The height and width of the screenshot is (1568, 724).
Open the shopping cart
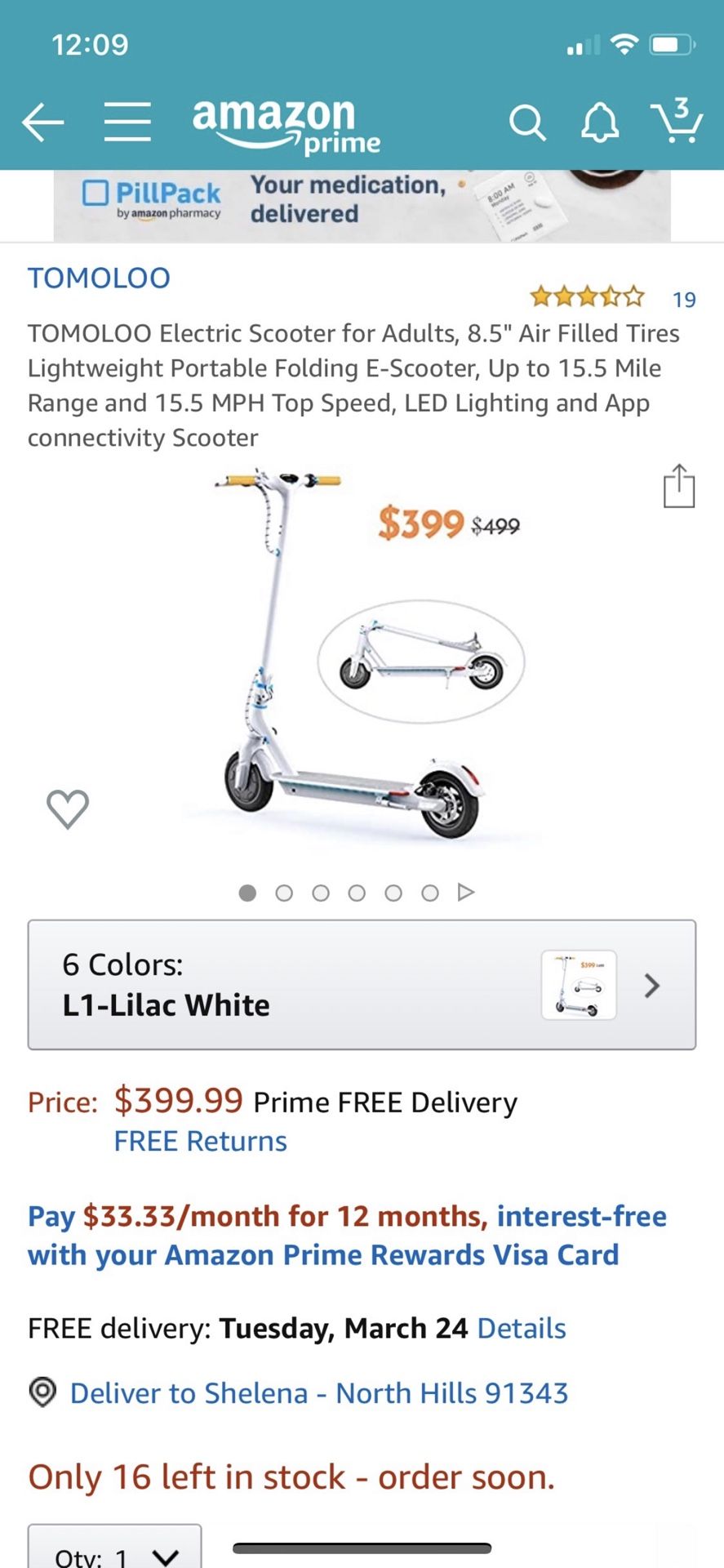pos(677,122)
